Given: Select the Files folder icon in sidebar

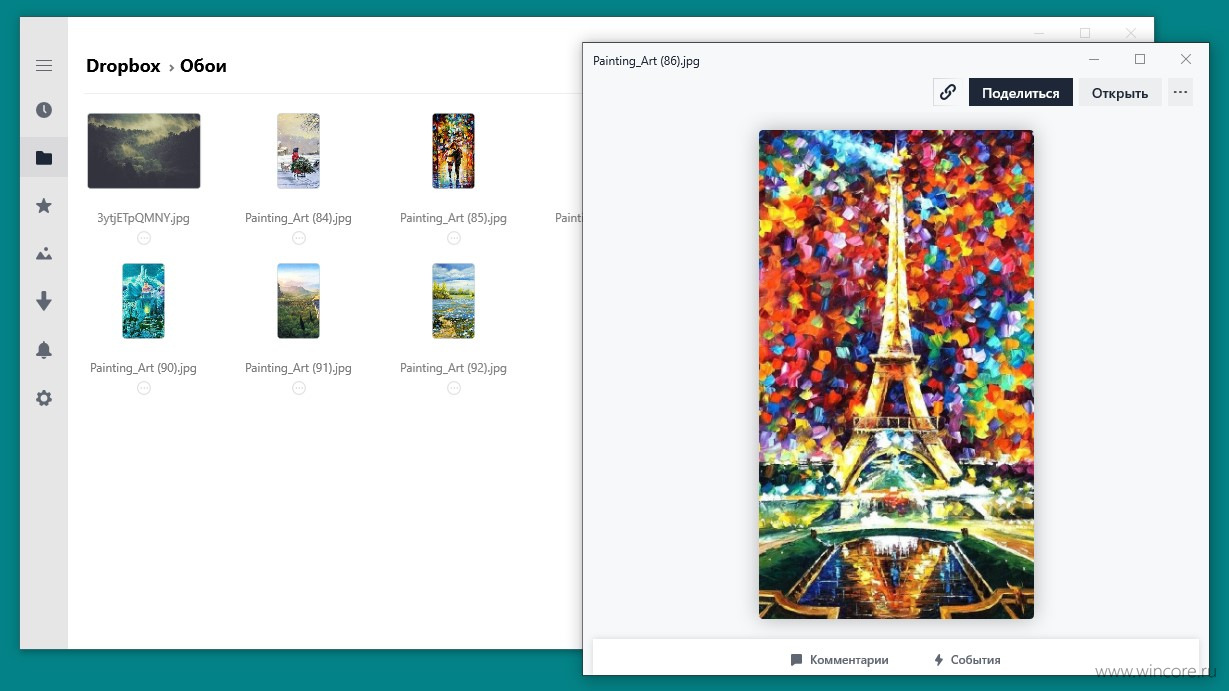Looking at the screenshot, I should point(44,158).
